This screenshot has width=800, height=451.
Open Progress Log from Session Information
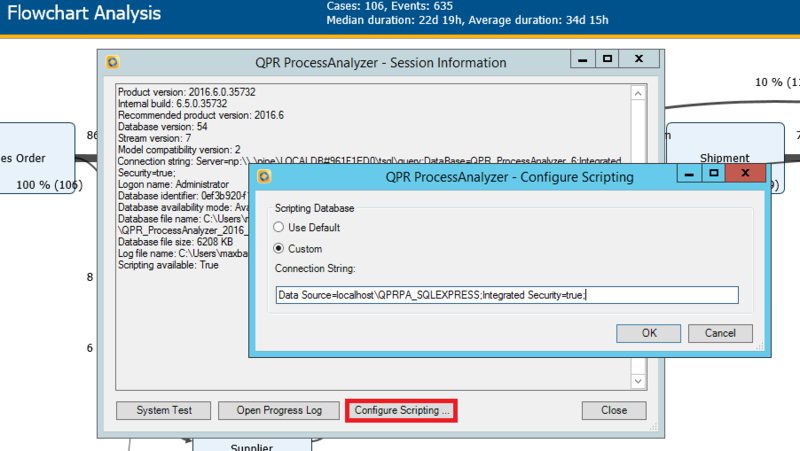(279, 410)
